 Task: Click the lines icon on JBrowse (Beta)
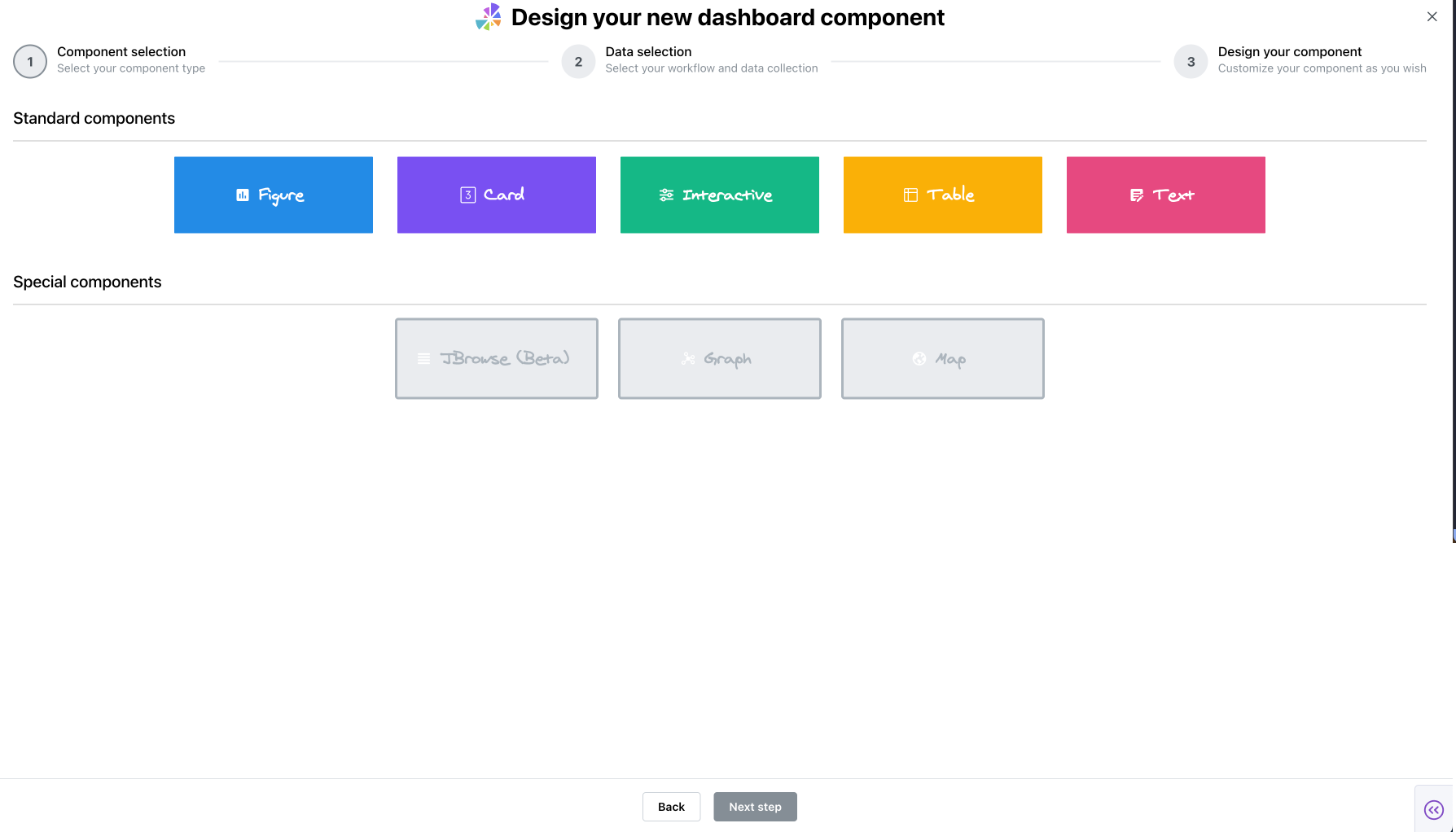[x=423, y=359]
